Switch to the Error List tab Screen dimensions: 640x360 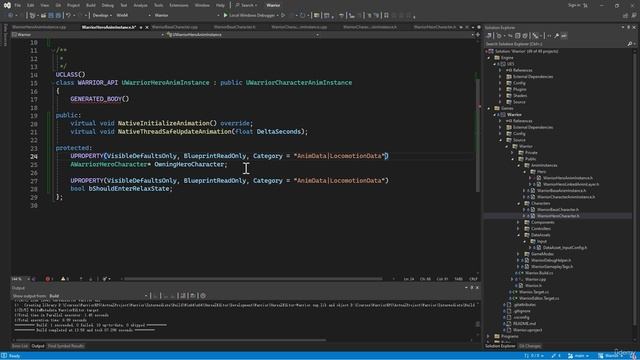pyautogui.click(x=20, y=346)
